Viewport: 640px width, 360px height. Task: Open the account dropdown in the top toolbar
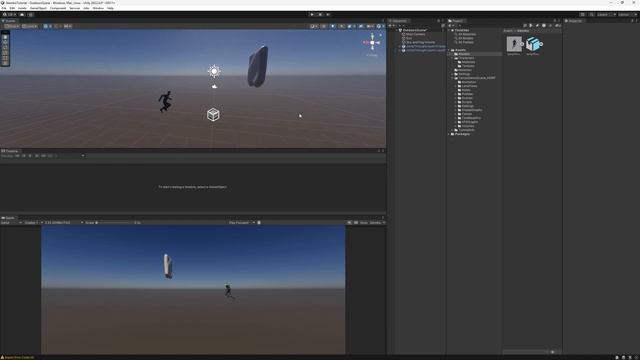click(10, 15)
